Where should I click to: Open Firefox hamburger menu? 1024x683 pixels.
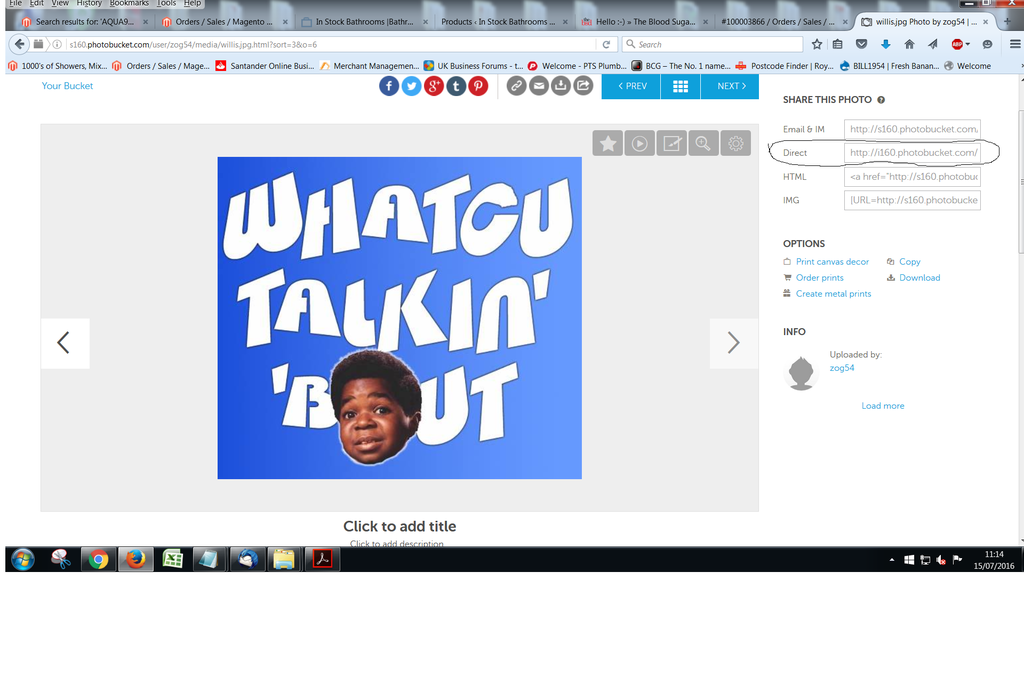(x=1015, y=44)
